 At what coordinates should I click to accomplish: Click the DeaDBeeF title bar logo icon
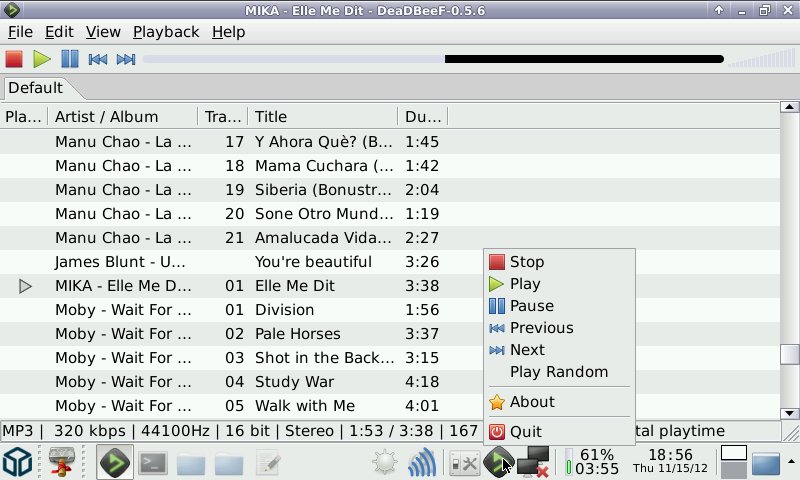(x=11, y=10)
